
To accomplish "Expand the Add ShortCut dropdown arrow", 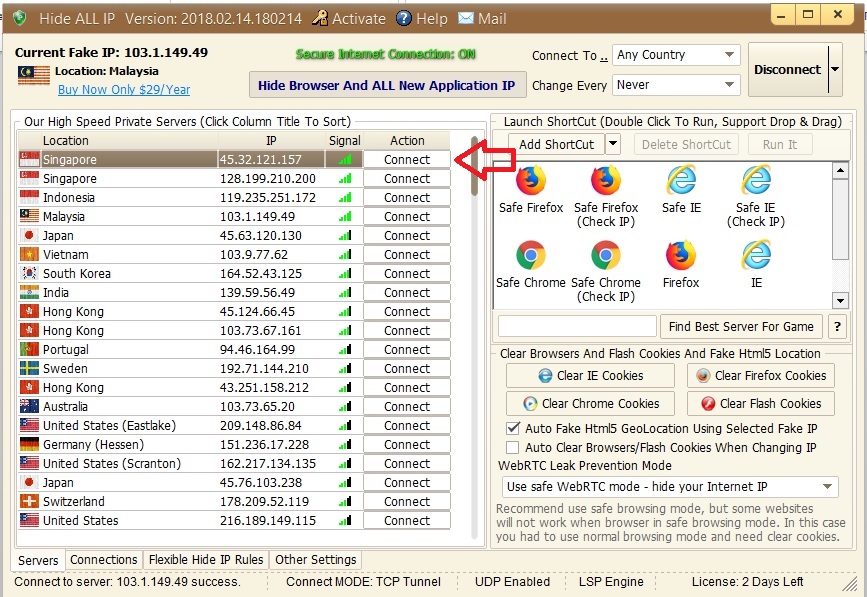I will pyautogui.click(x=613, y=144).
